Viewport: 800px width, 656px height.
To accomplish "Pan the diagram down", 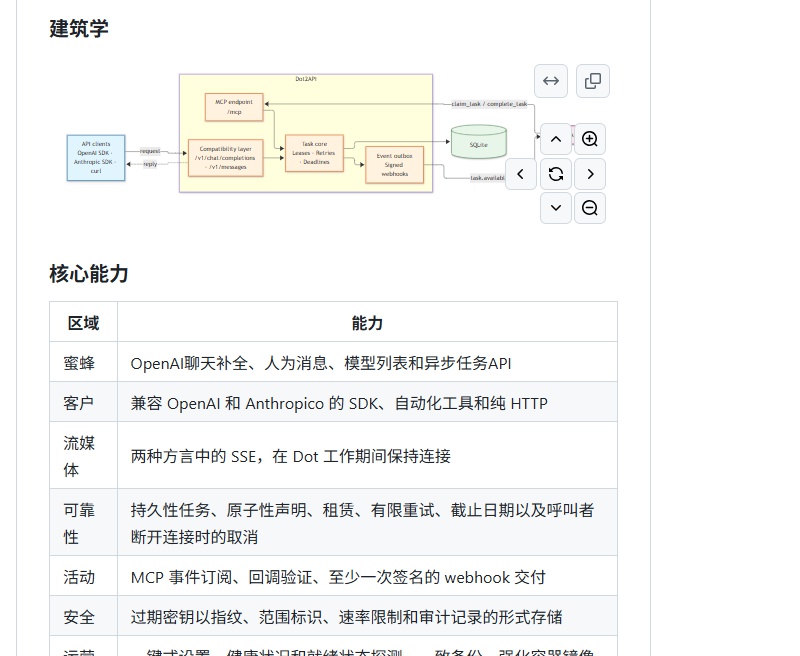I will point(556,208).
